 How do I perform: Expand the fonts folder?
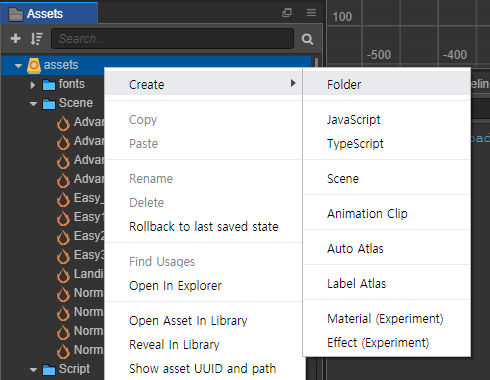pyautogui.click(x=33, y=85)
